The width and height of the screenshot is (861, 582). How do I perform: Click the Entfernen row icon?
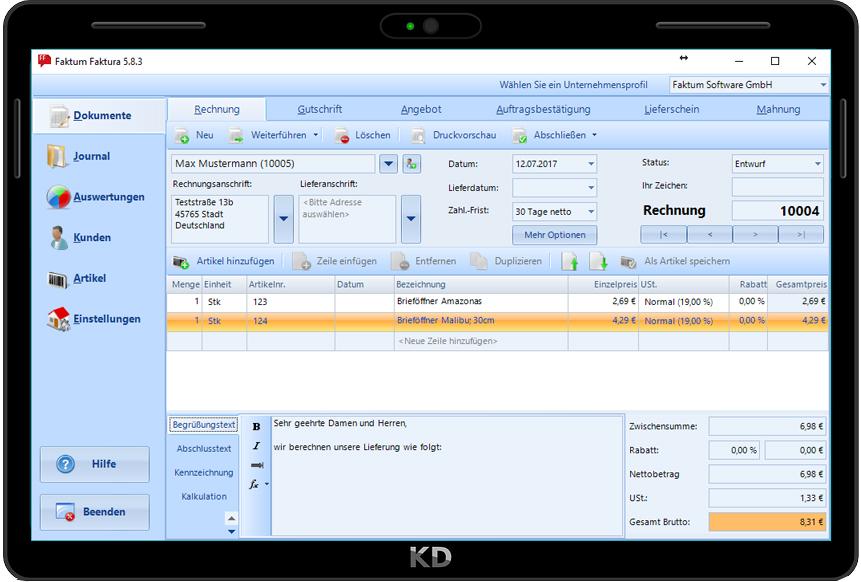coord(400,262)
